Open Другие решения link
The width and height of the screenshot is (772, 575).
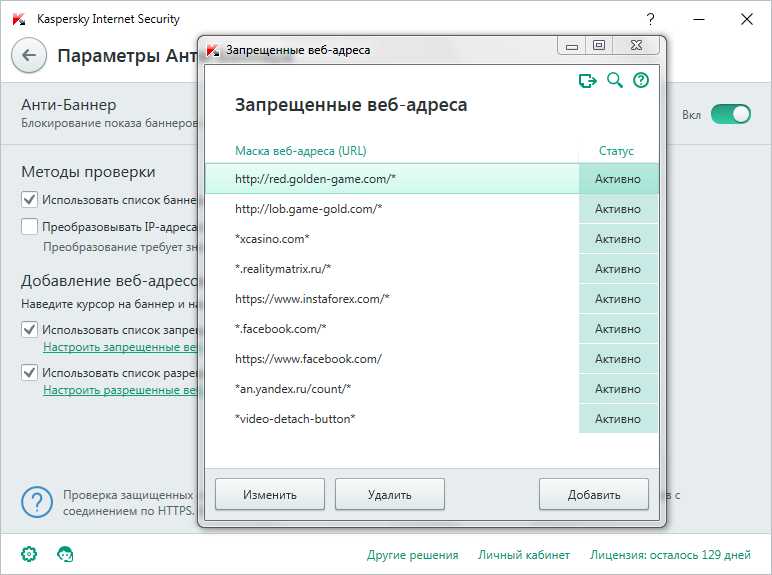[x=413, y=555]
